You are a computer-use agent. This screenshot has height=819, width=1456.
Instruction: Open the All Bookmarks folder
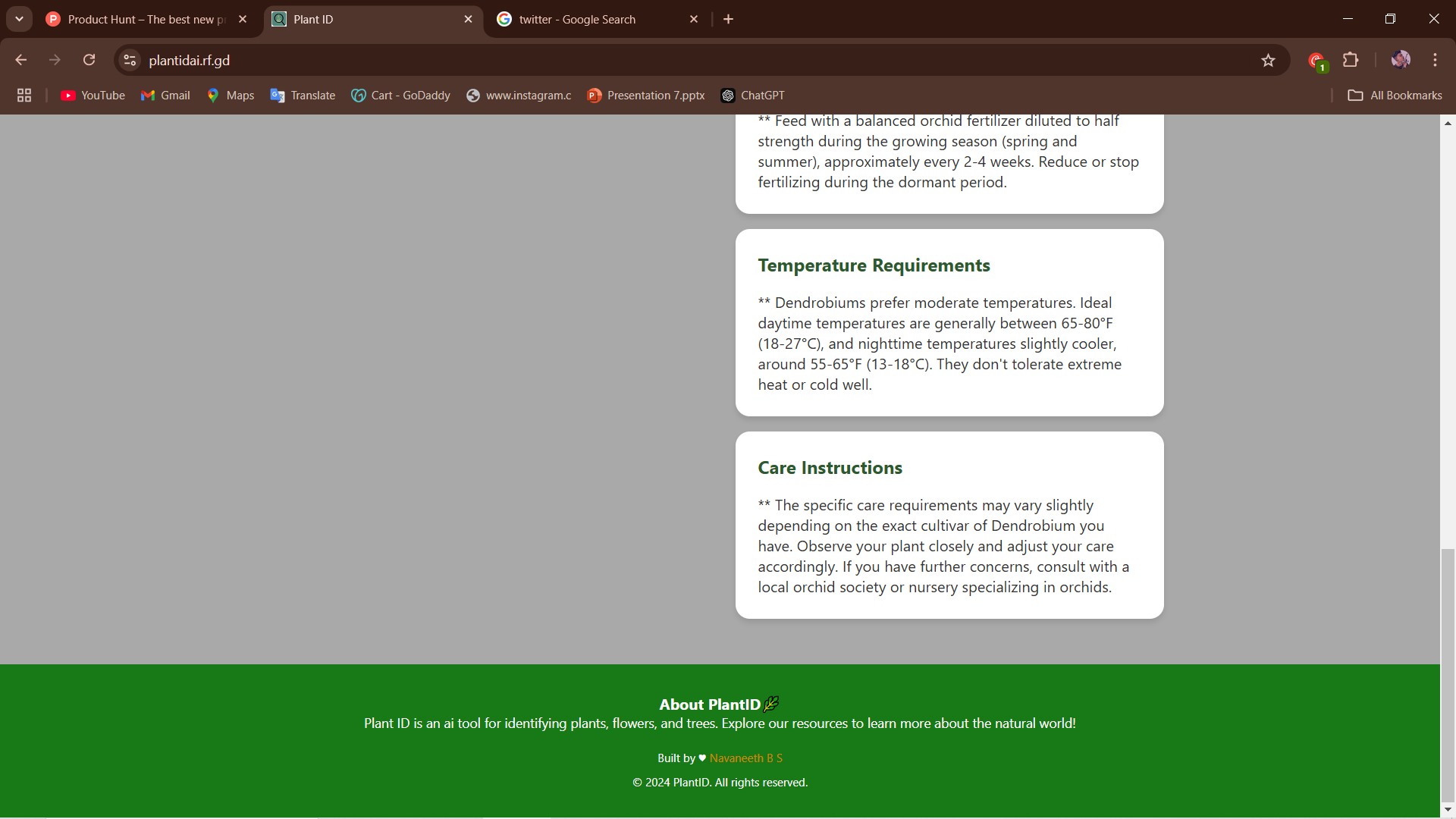(1395, 96)
